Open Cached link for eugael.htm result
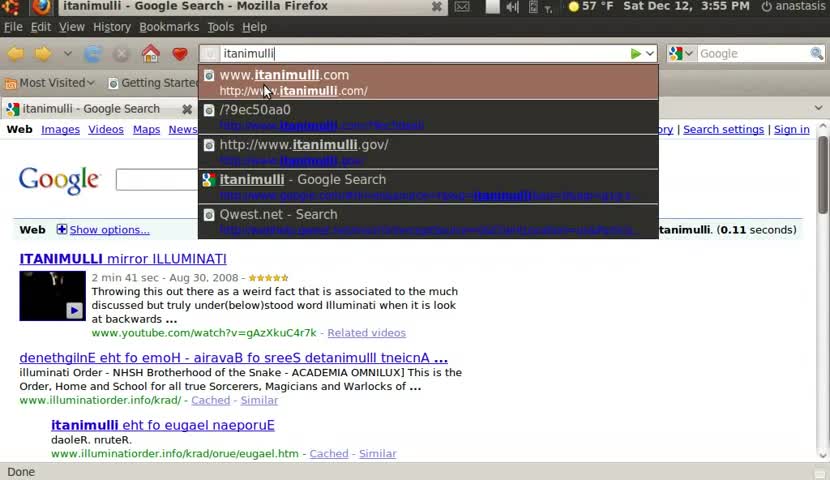 click(329, 454)
